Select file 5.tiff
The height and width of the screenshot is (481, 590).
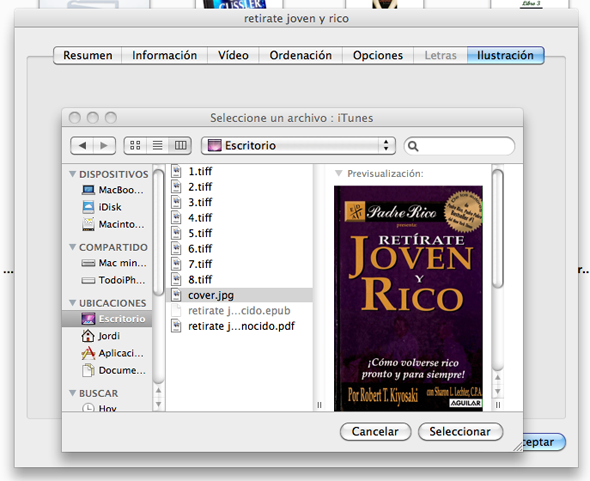(x=239, y=233)
